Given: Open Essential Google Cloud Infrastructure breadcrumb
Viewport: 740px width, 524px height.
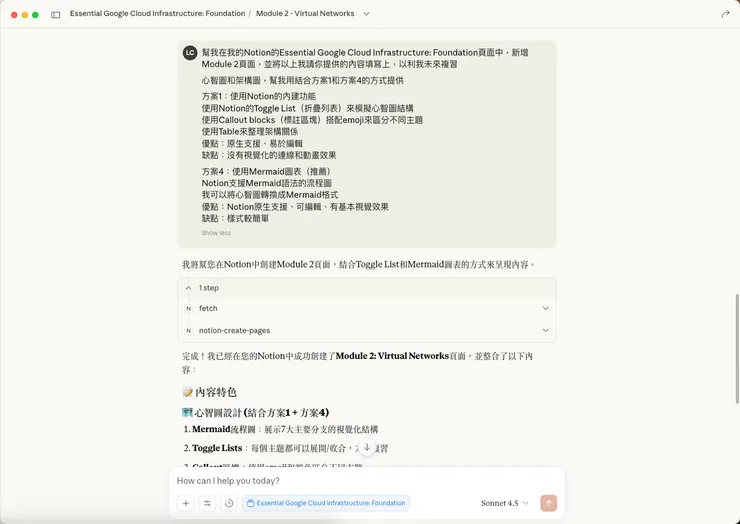Looking at the screenshot, I should click(x=157, y=14).
